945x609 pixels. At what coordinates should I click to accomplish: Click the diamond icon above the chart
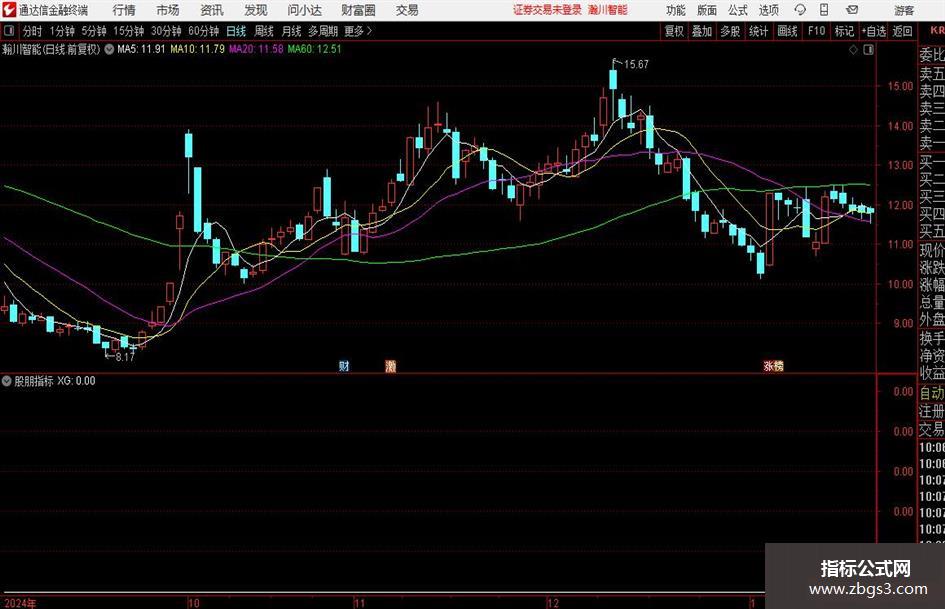853,50
